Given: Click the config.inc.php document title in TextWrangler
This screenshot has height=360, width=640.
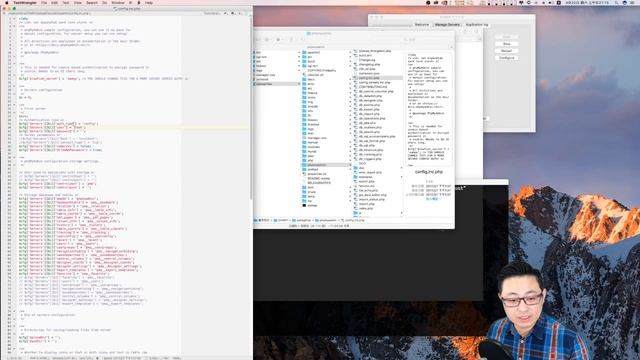Looking at the screenshot, I should point(129,9).
